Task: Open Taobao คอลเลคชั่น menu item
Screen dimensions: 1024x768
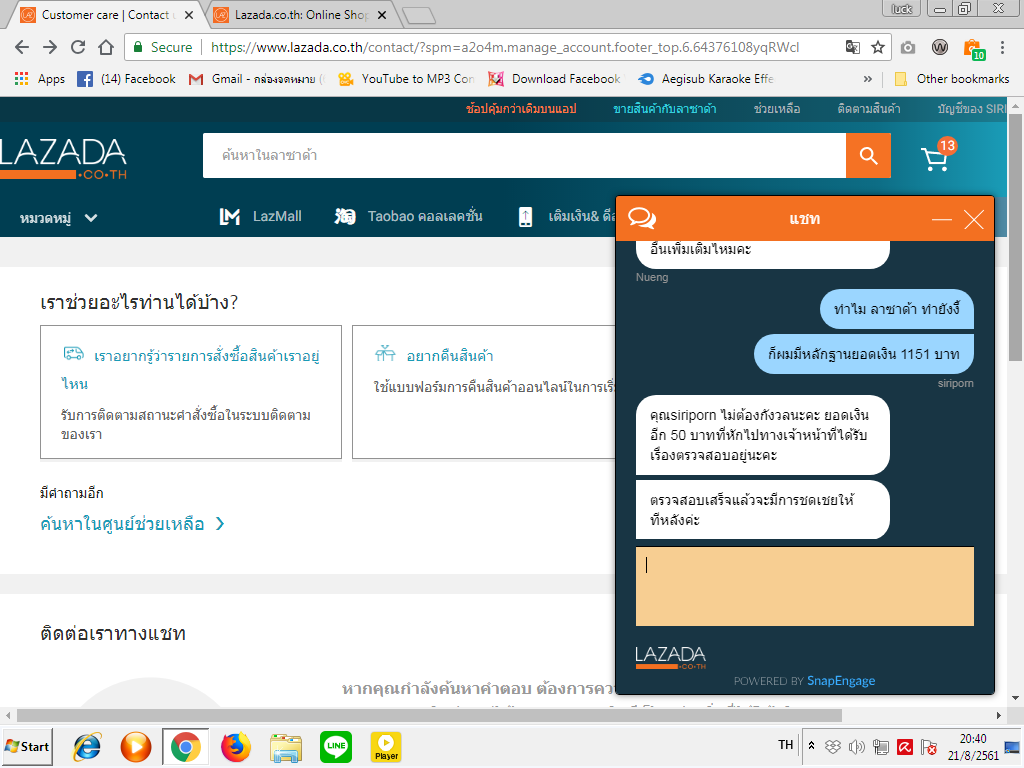Action: 409,216
